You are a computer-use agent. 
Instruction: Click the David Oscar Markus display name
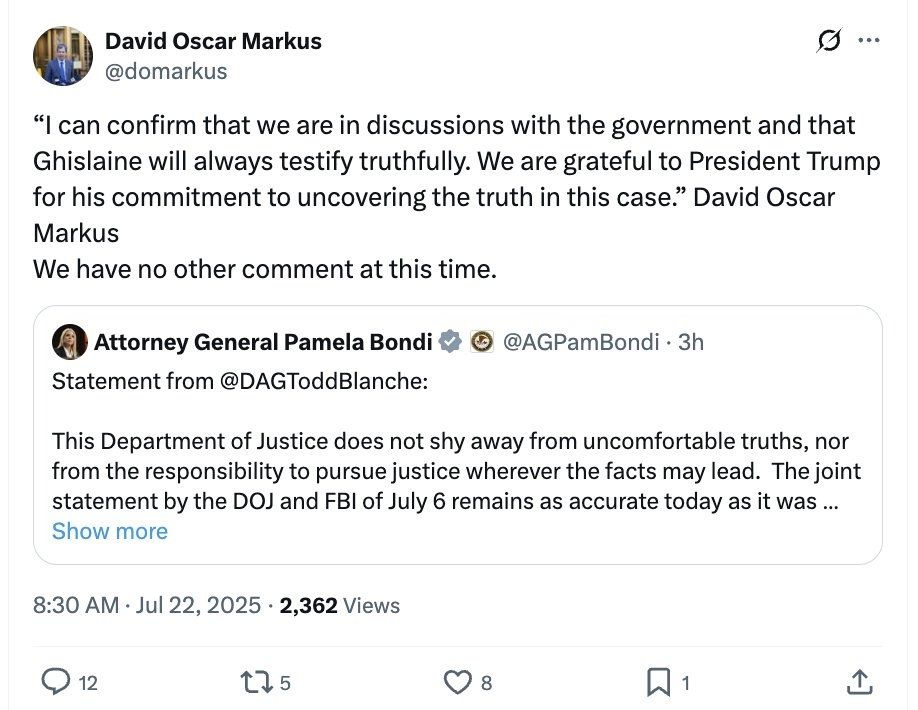point(213,42)
